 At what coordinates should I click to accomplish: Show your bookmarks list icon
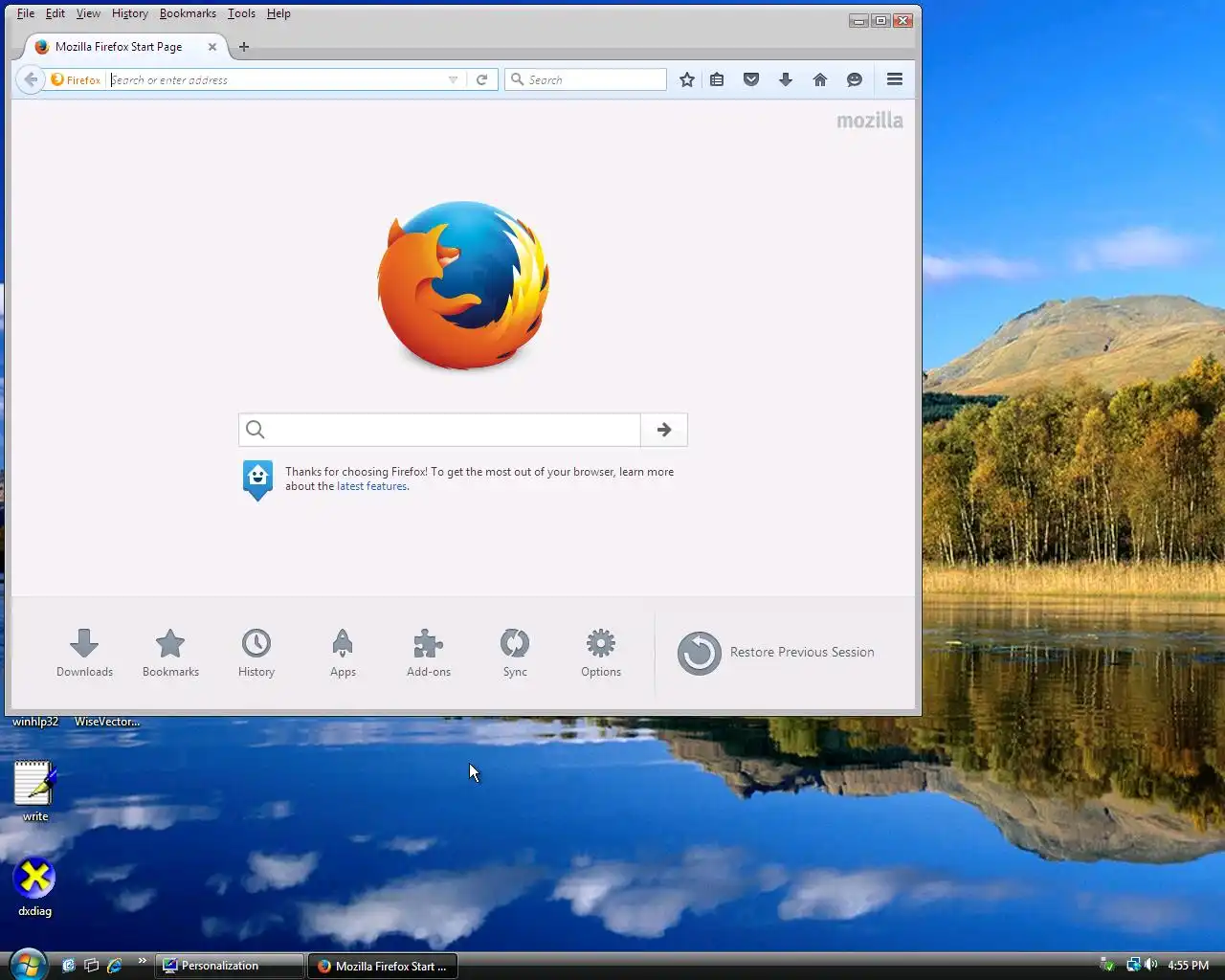pos(717,79)
